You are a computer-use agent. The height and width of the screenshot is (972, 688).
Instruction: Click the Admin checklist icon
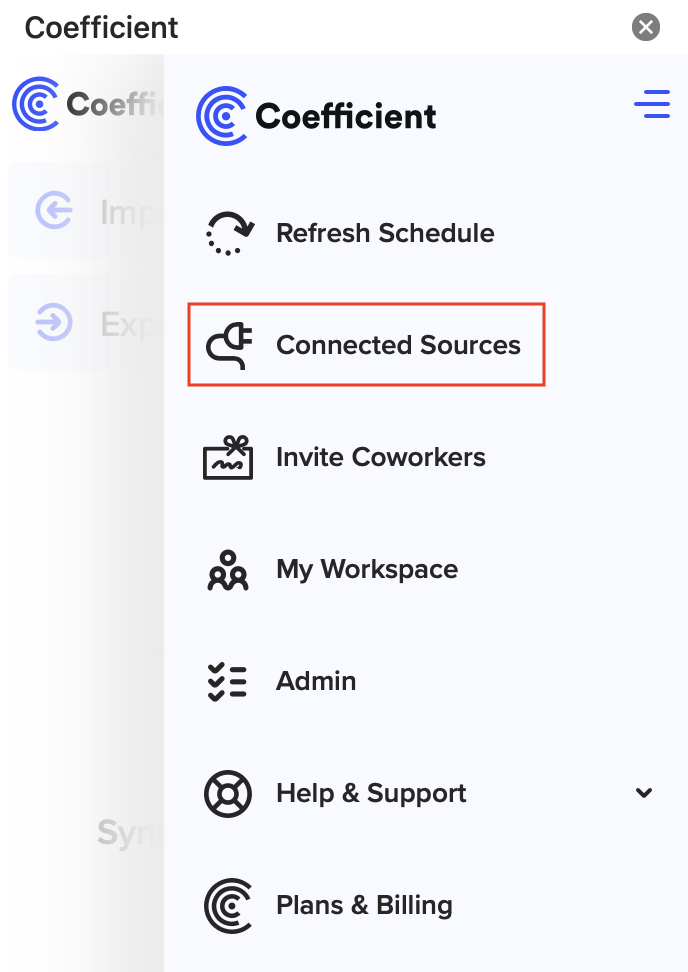click(x=228, y=682)
